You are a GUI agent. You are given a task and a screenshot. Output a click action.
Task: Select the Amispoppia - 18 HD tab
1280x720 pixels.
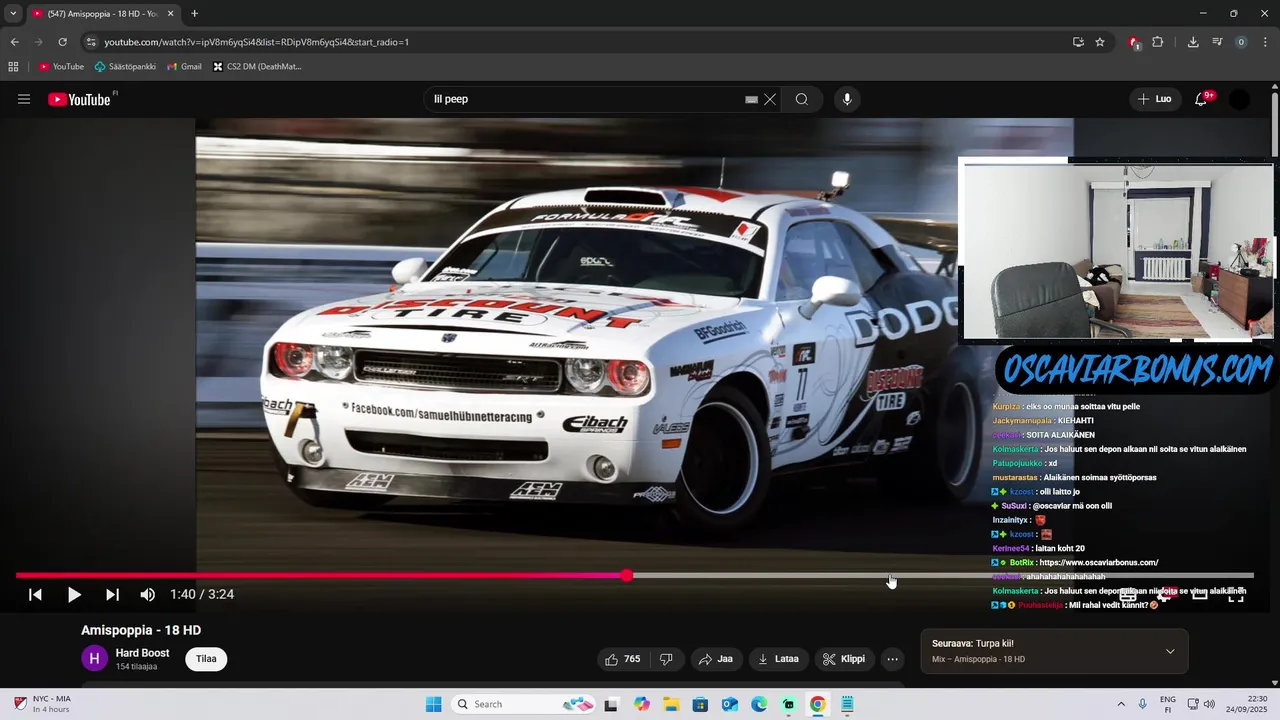pyautogui.click(x=103, y=14)
